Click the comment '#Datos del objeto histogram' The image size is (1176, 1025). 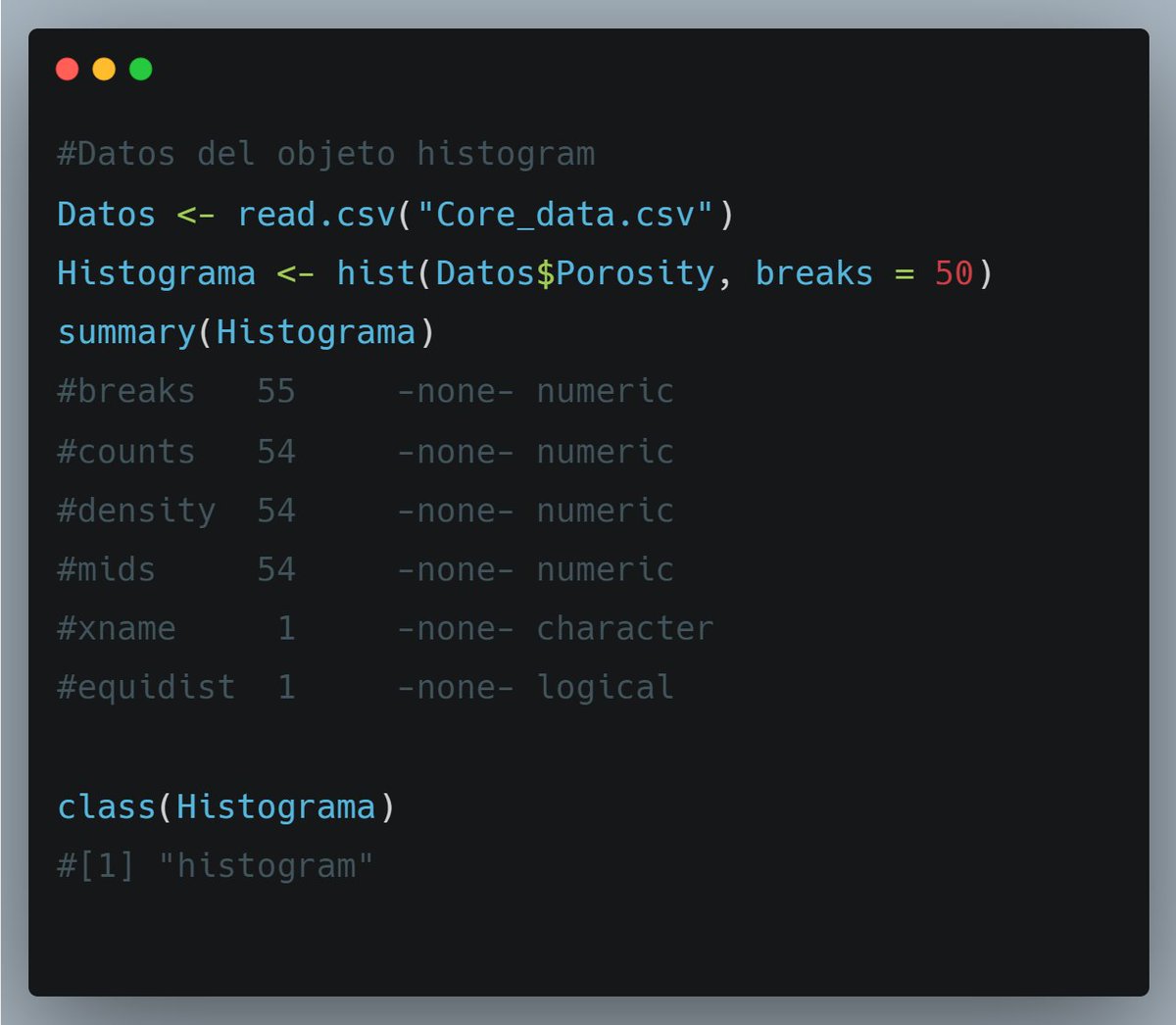pos(326,154)
